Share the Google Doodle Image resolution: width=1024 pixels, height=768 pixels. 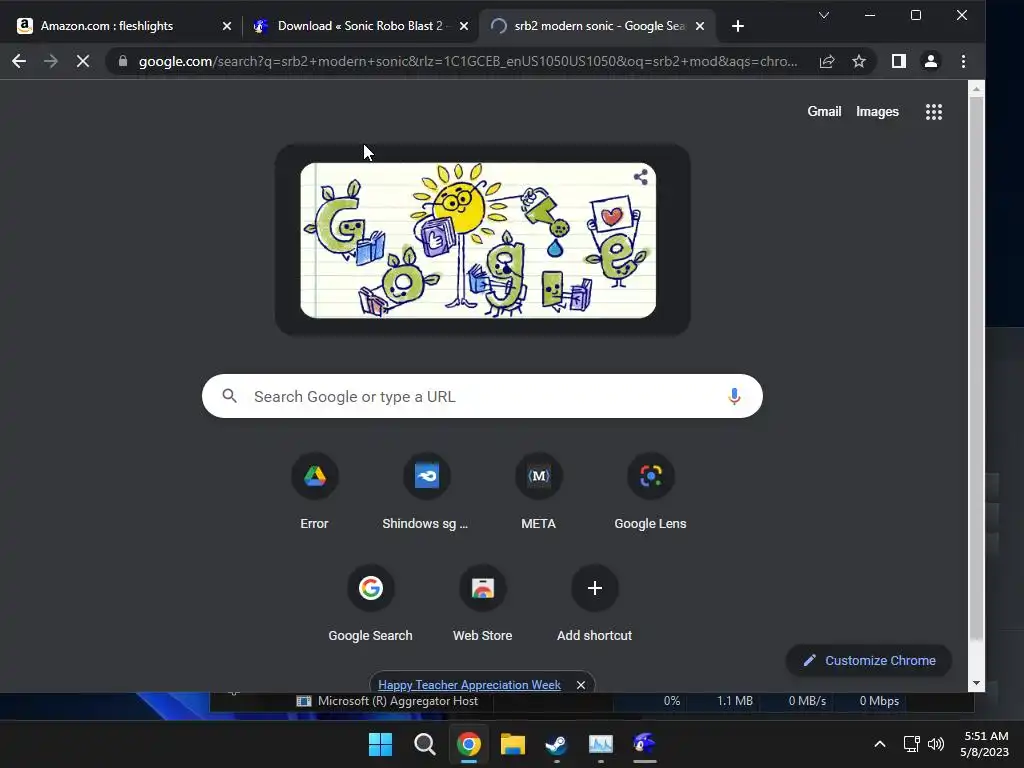pos(641,177)
